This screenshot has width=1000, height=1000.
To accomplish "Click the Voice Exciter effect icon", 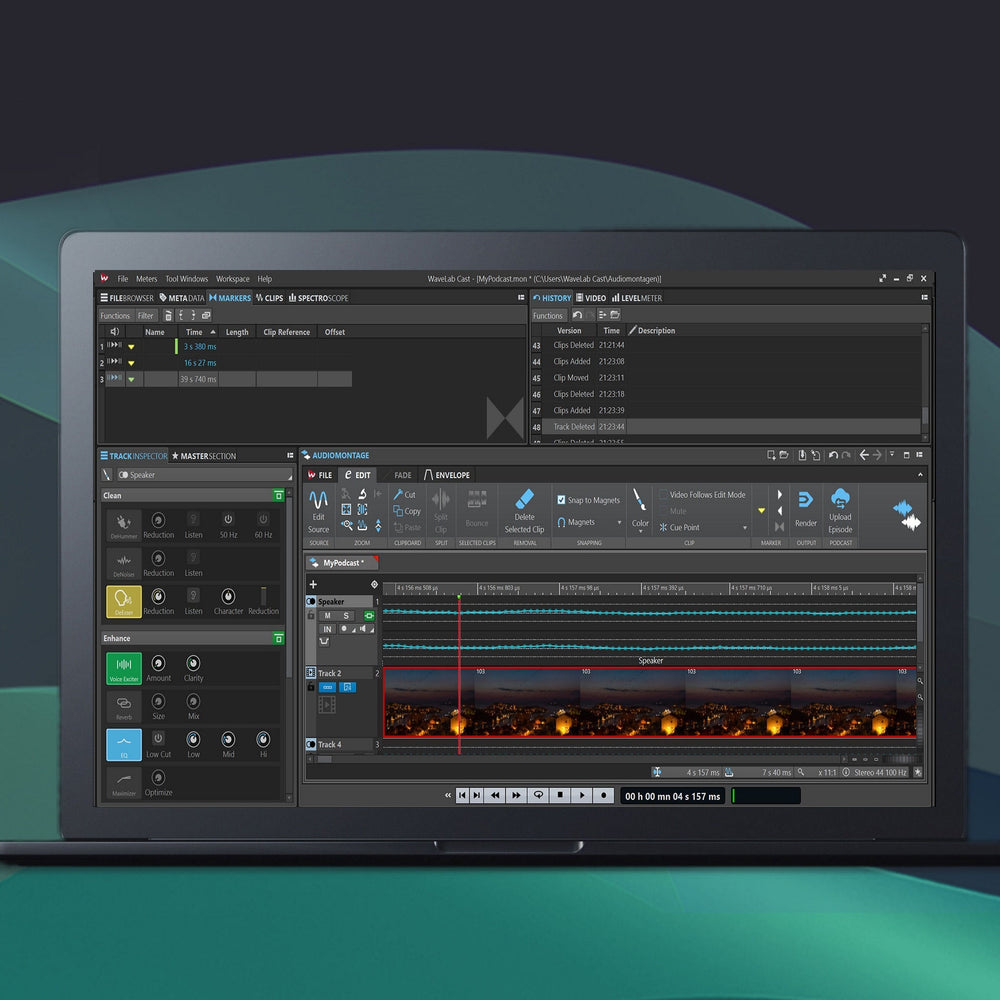I will pos(124,665).
